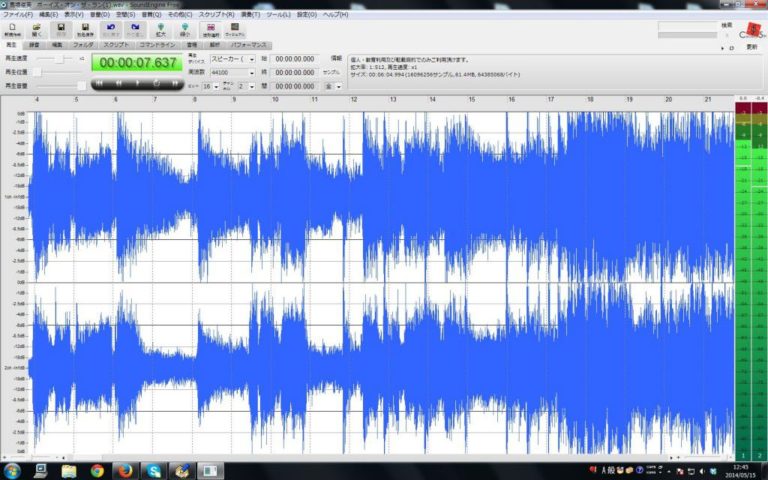The image size is (768, 480).
Task: Click the 再生速度 playback speed slider
Action: point(60,59)
